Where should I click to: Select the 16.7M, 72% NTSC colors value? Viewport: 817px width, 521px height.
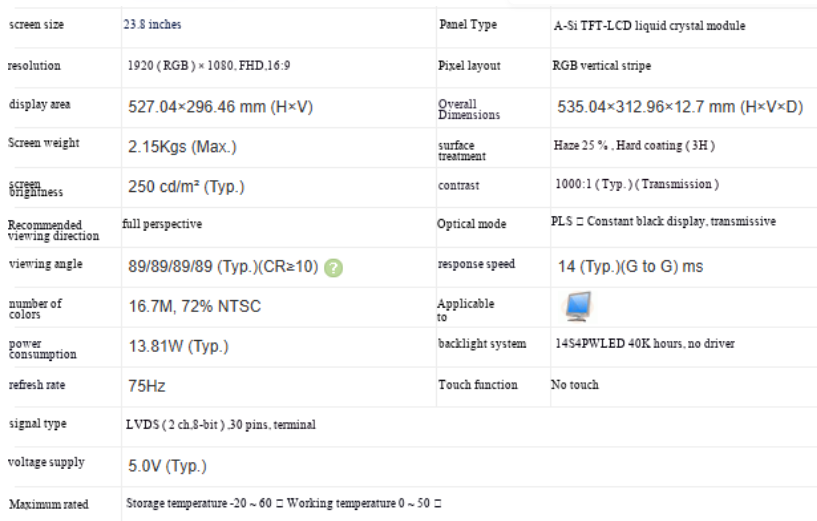tap(194, 306)
